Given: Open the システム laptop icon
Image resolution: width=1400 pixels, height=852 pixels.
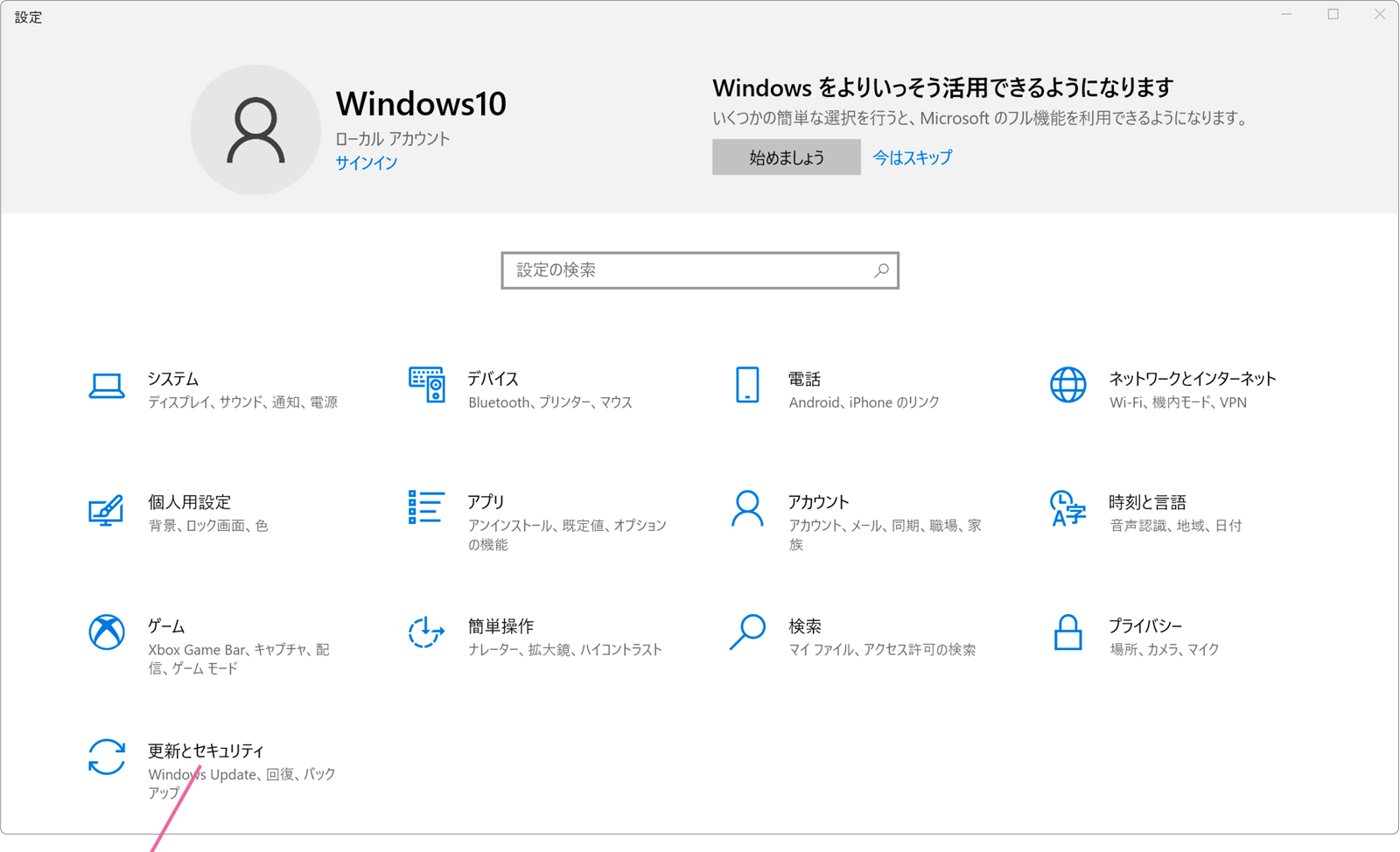Looking at the screenshot, I should 106,386.
